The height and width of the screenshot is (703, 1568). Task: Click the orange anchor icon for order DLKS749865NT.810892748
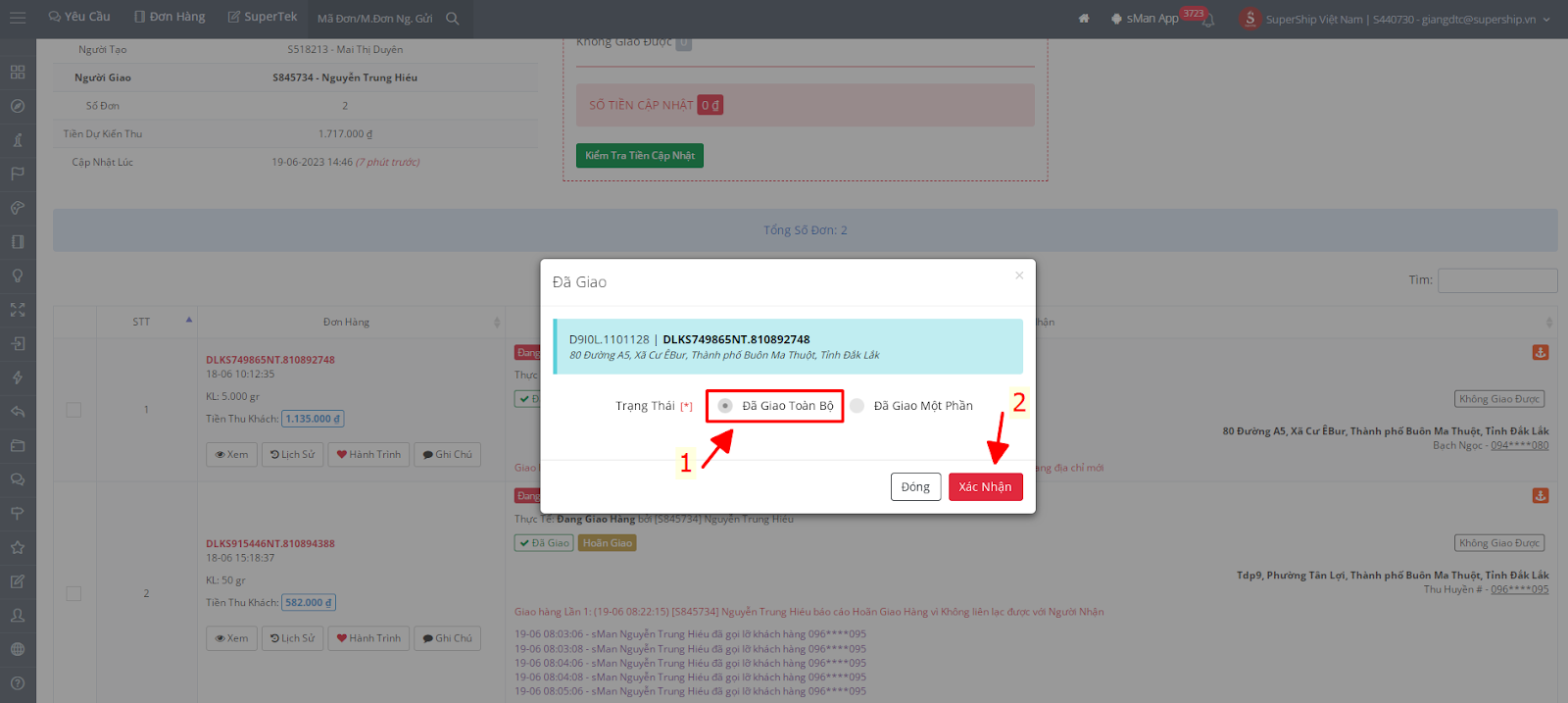point(1541,352)
